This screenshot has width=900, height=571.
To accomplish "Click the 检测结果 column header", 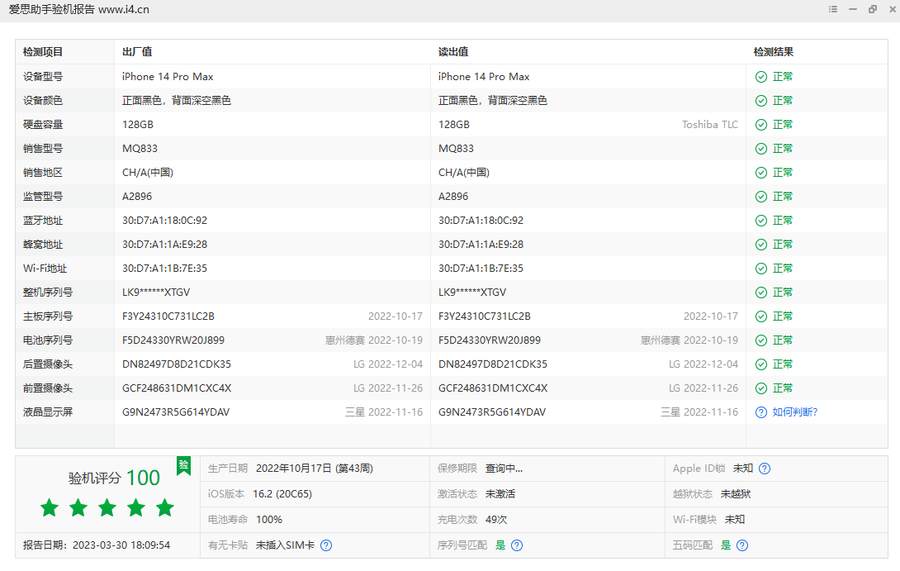I will click(773, 52).
